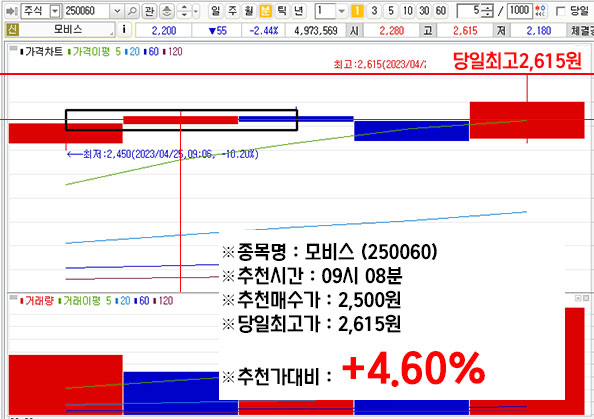Expand the 주식 market type dropdown
Viewport: 594px width, 419px height.
click(55, 11)
